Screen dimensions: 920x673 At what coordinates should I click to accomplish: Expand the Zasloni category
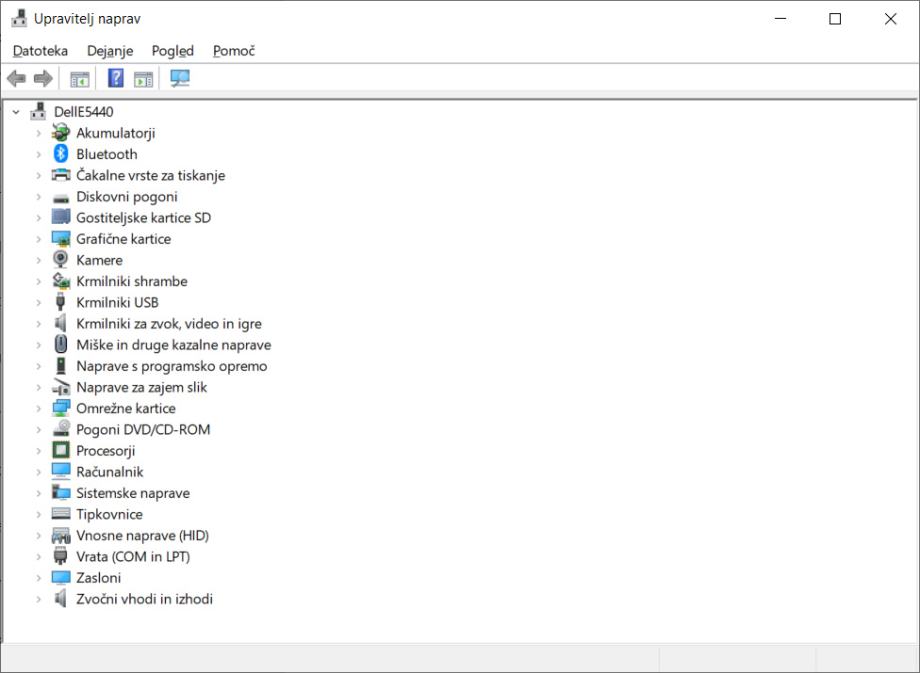[x=38, y=577]
